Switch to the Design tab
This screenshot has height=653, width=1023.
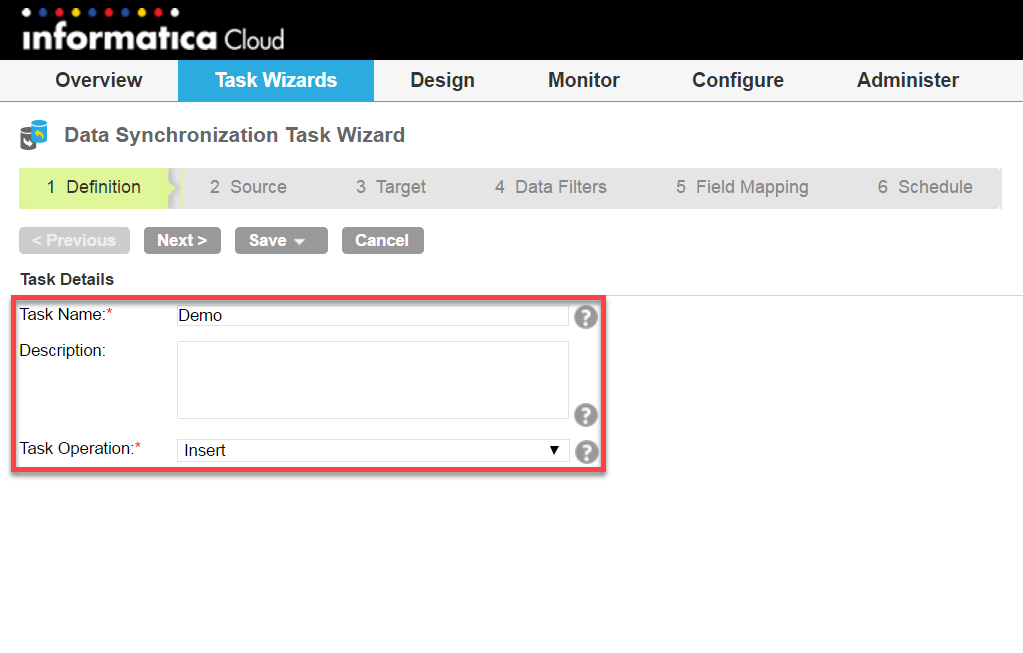(x=442, y=80)
